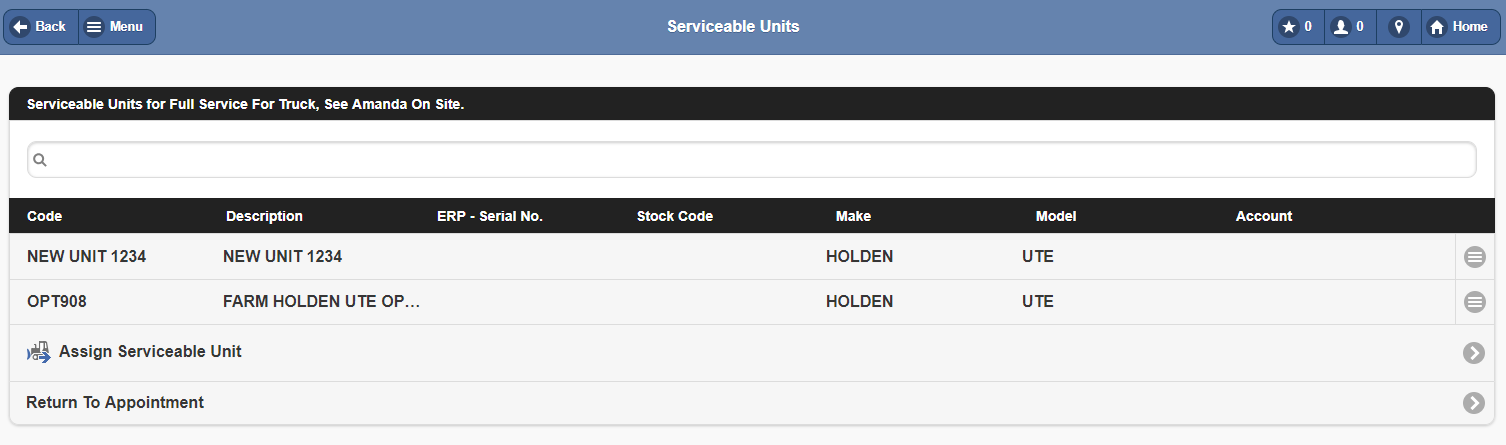The height and width of the screenshot is (445, 1506).
Task: Click the Back arrow button
Action: coord(40,27)
